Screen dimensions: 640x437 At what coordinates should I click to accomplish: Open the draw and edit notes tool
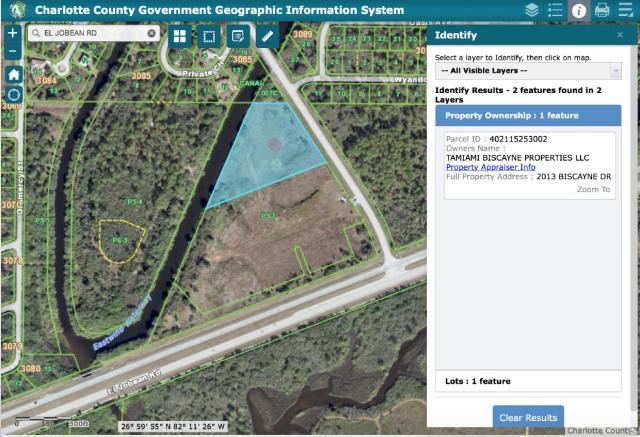(x=238, y=36)
